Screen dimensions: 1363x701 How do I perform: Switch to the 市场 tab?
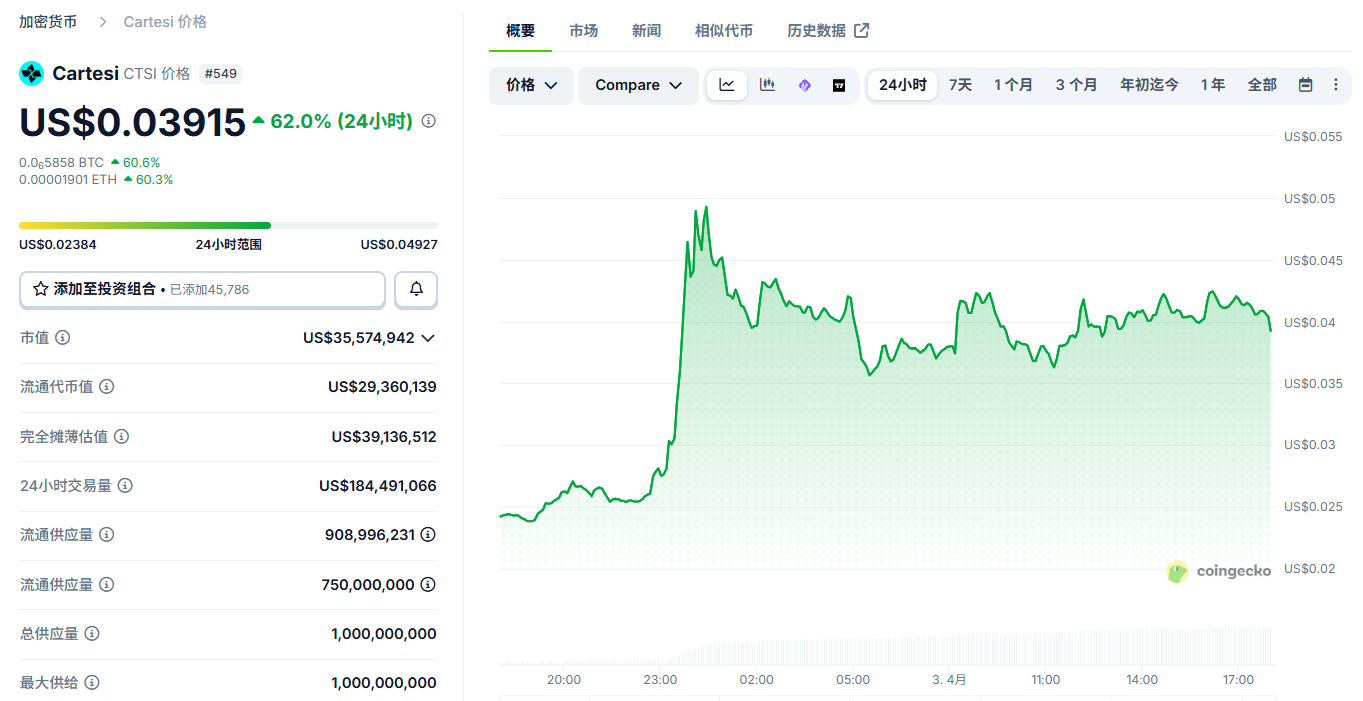pos(583,30)
